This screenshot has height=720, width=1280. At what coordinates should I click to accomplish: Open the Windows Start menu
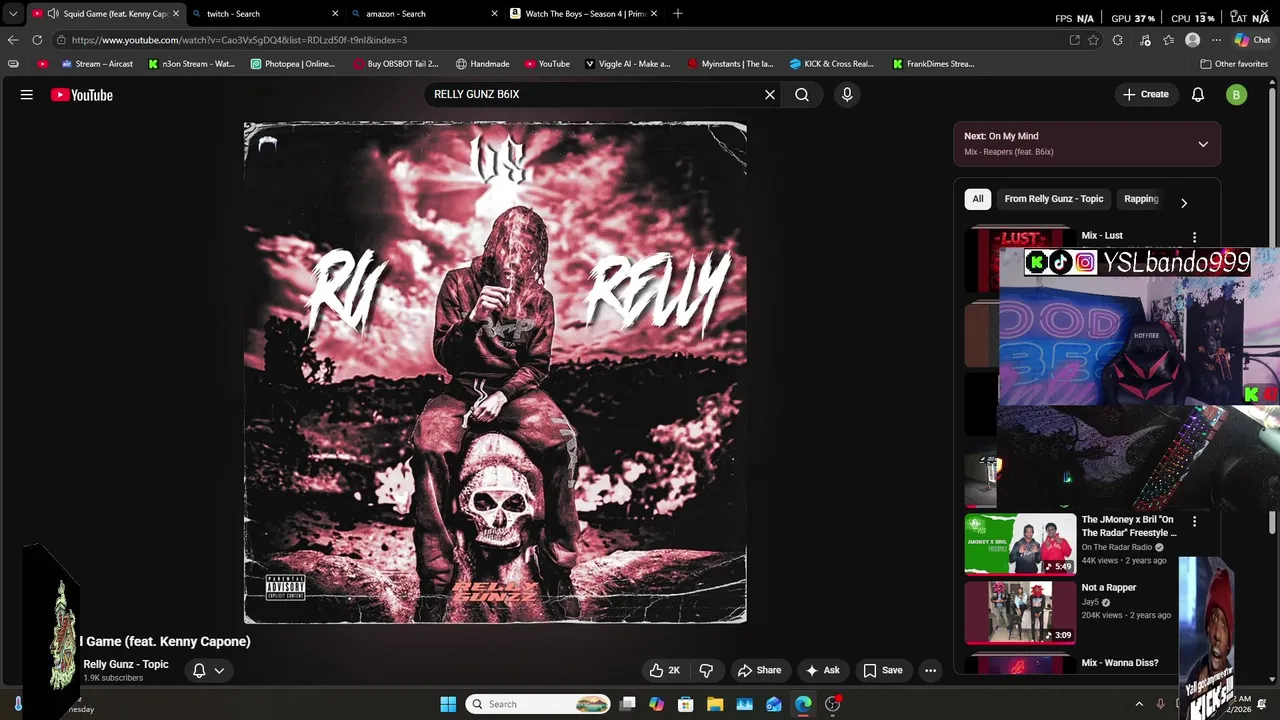448,704
